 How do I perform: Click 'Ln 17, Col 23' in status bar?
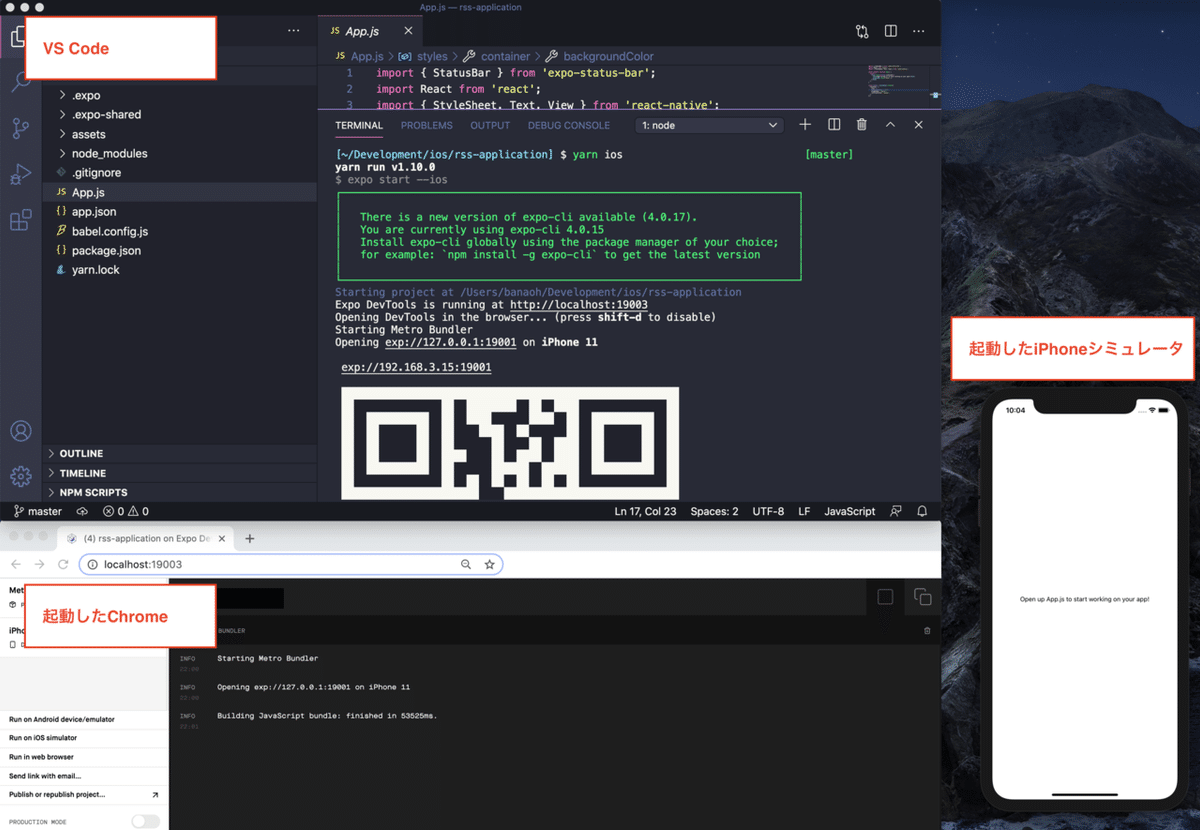pyautogui.click(x=645, y=511)
